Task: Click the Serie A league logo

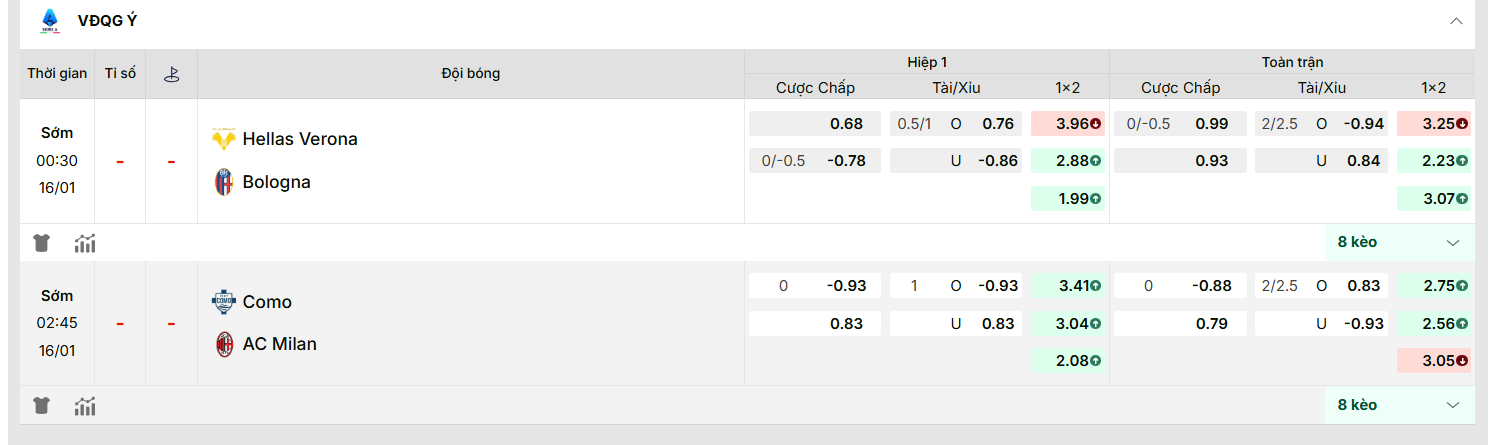Action: (49, 21)
